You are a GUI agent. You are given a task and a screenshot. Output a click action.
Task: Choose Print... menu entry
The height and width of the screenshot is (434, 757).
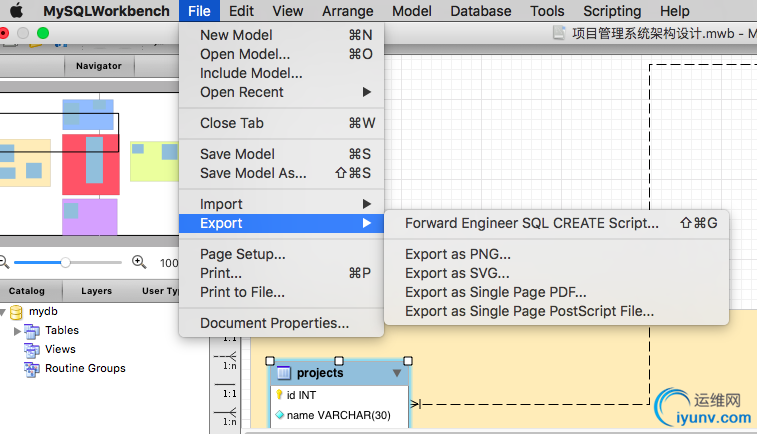click(281, 273)
